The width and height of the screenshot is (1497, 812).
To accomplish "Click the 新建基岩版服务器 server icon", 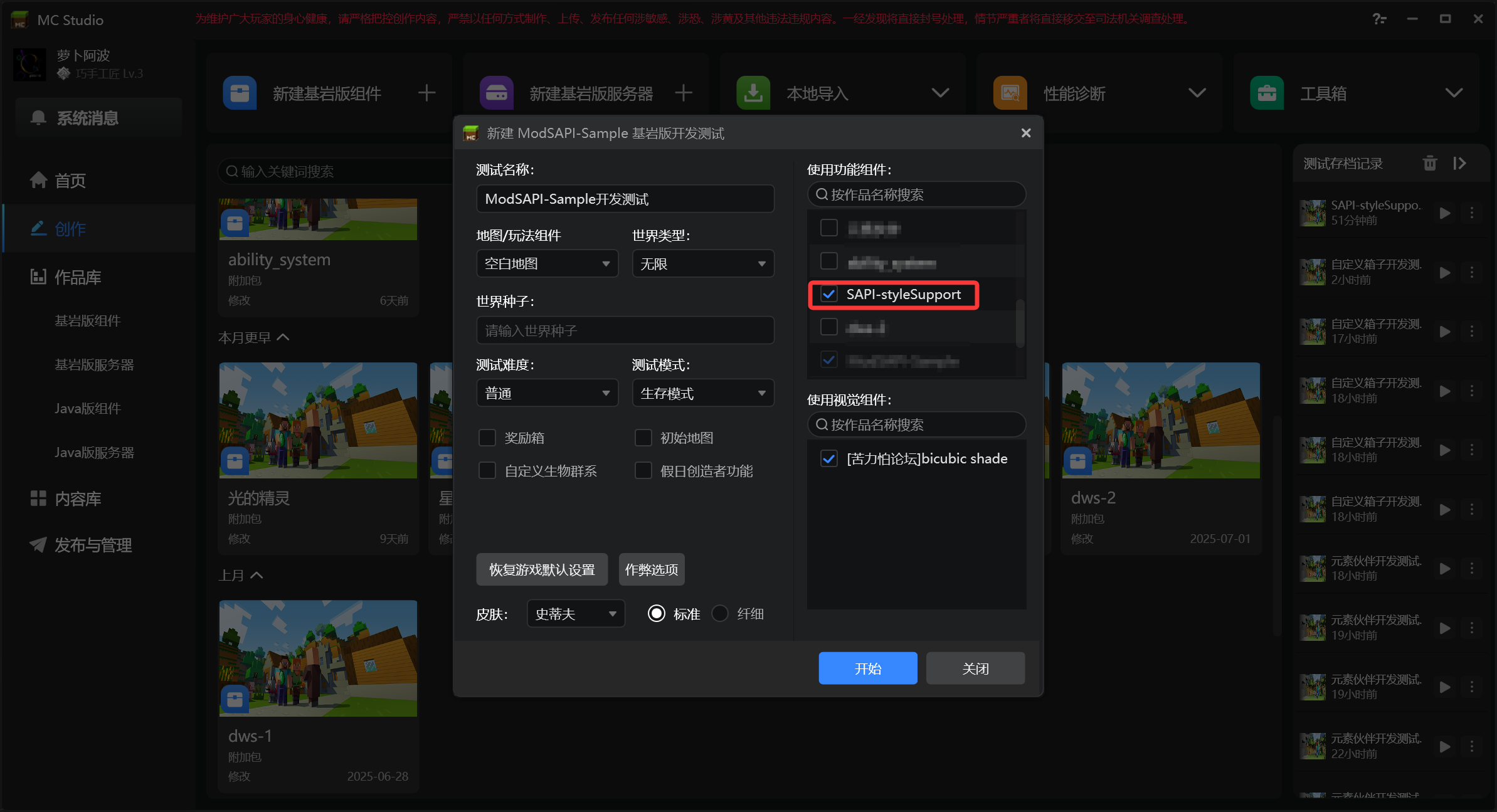I will (x=496, y=92).
